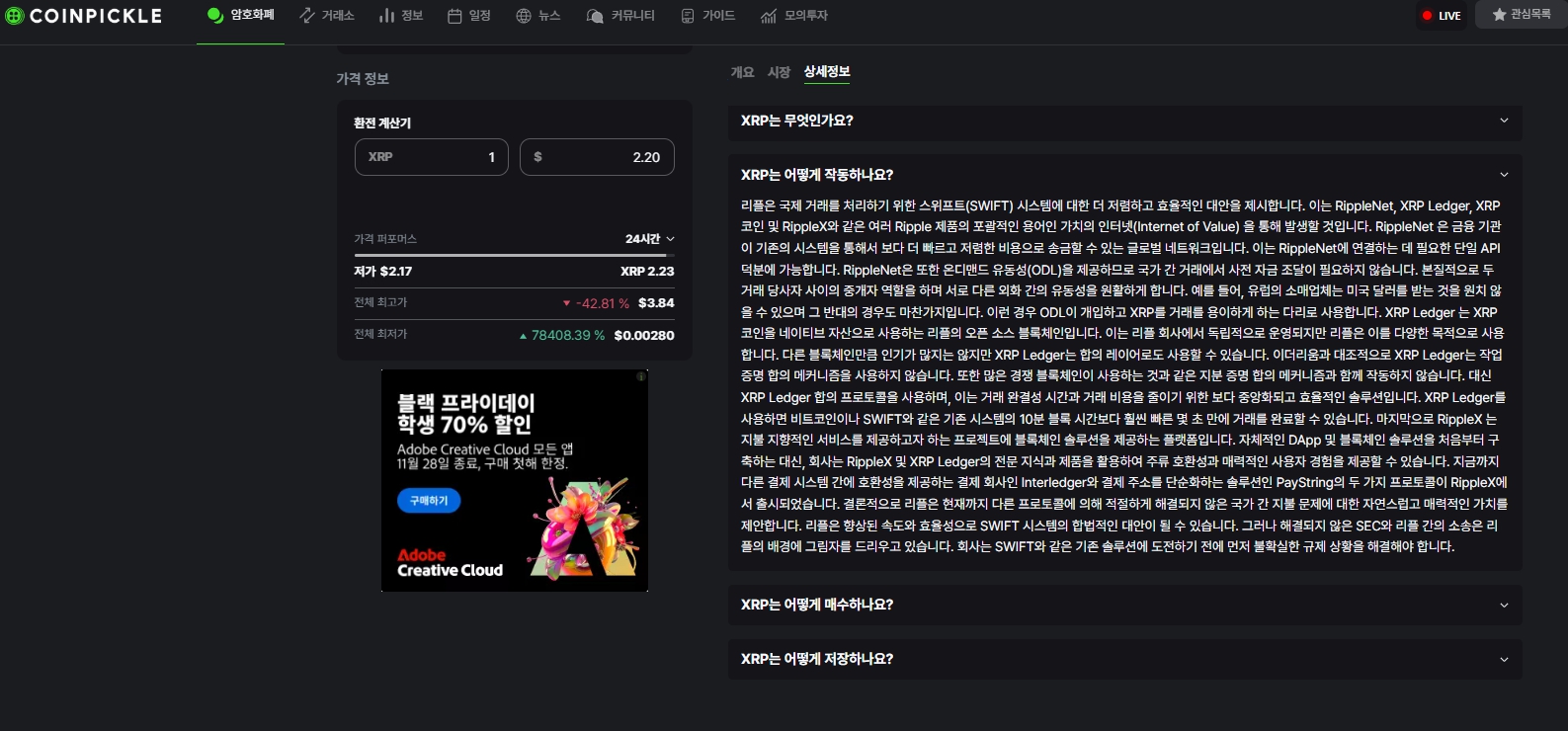Viewport: 1568px width, 731px height.
Task: Click the 커뮤니티 chat bubble icon
Action: click(x=595, y=16)
